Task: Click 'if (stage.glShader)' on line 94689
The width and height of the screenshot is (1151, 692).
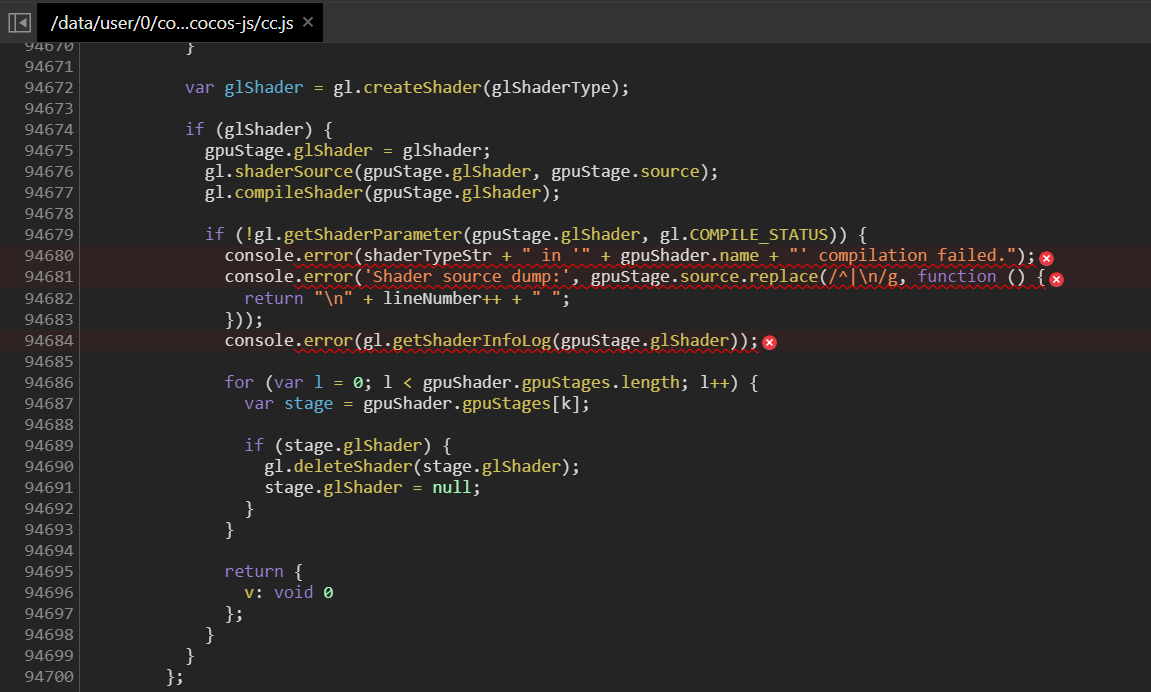Action: (338, 445)
